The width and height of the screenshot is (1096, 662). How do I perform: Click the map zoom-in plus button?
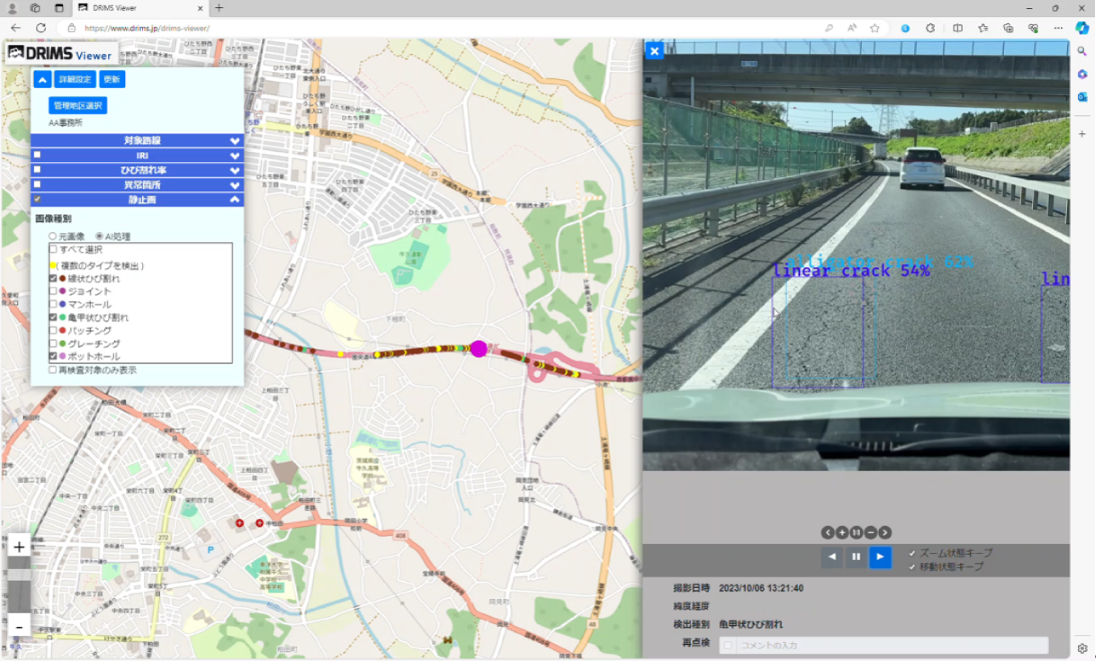19,547
